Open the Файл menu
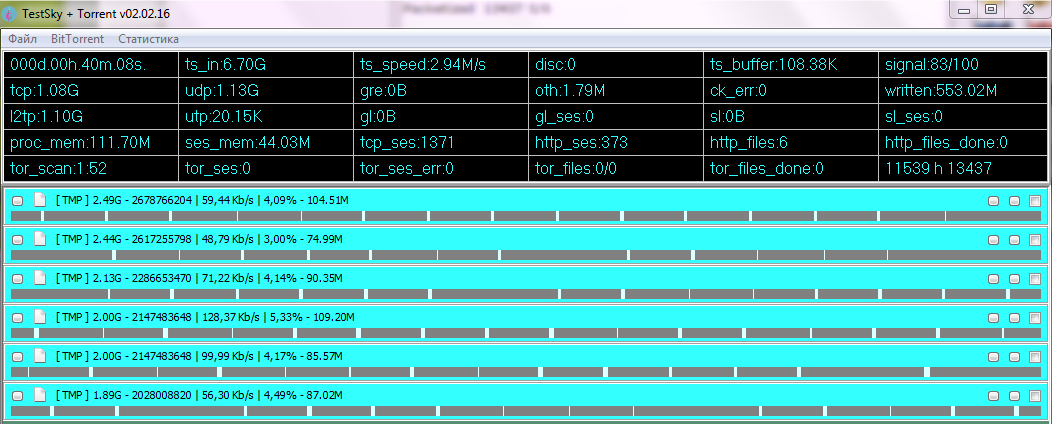The height and width of the screenshot is (424, 1052). click(x=22, y=39)
